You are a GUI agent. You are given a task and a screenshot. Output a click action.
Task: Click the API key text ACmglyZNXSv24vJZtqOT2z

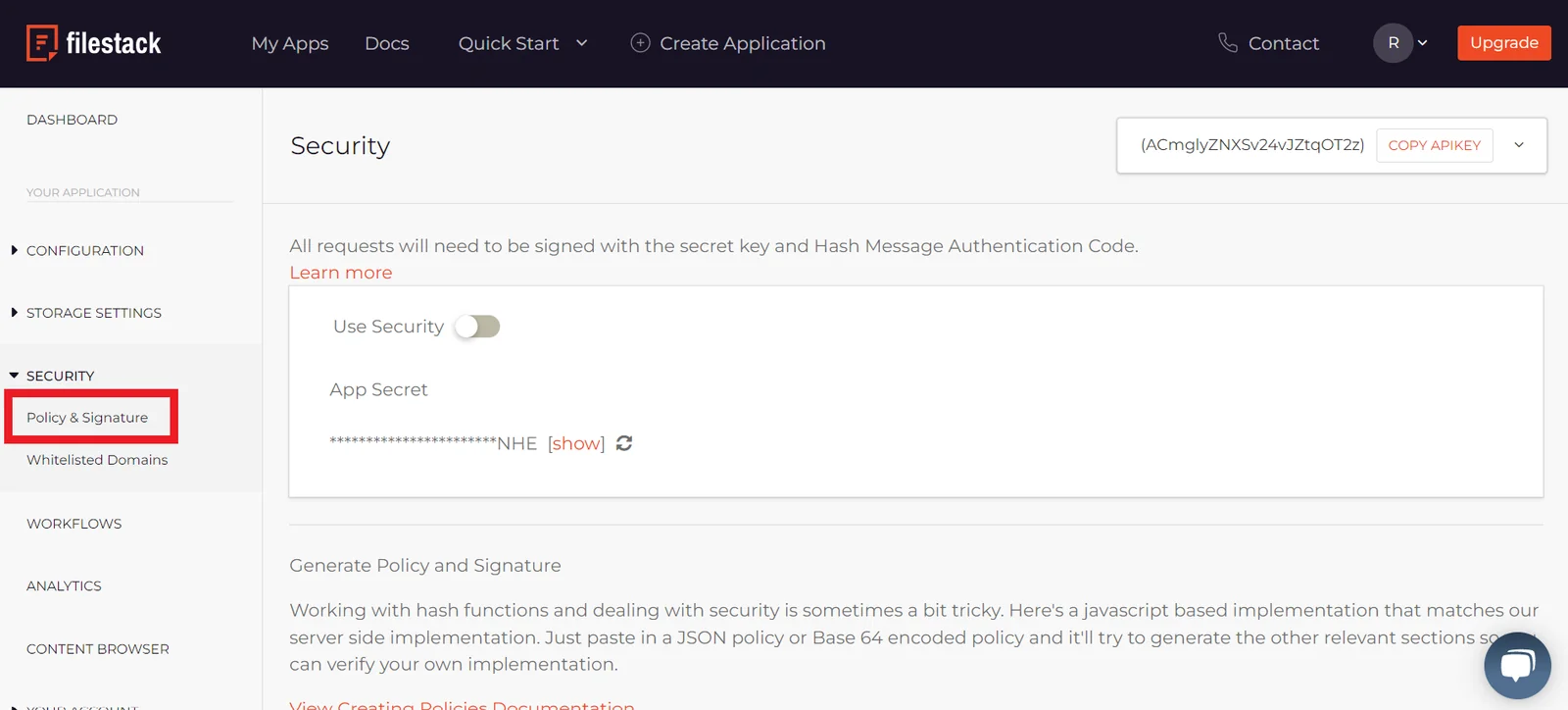[x=1252, y=145]
